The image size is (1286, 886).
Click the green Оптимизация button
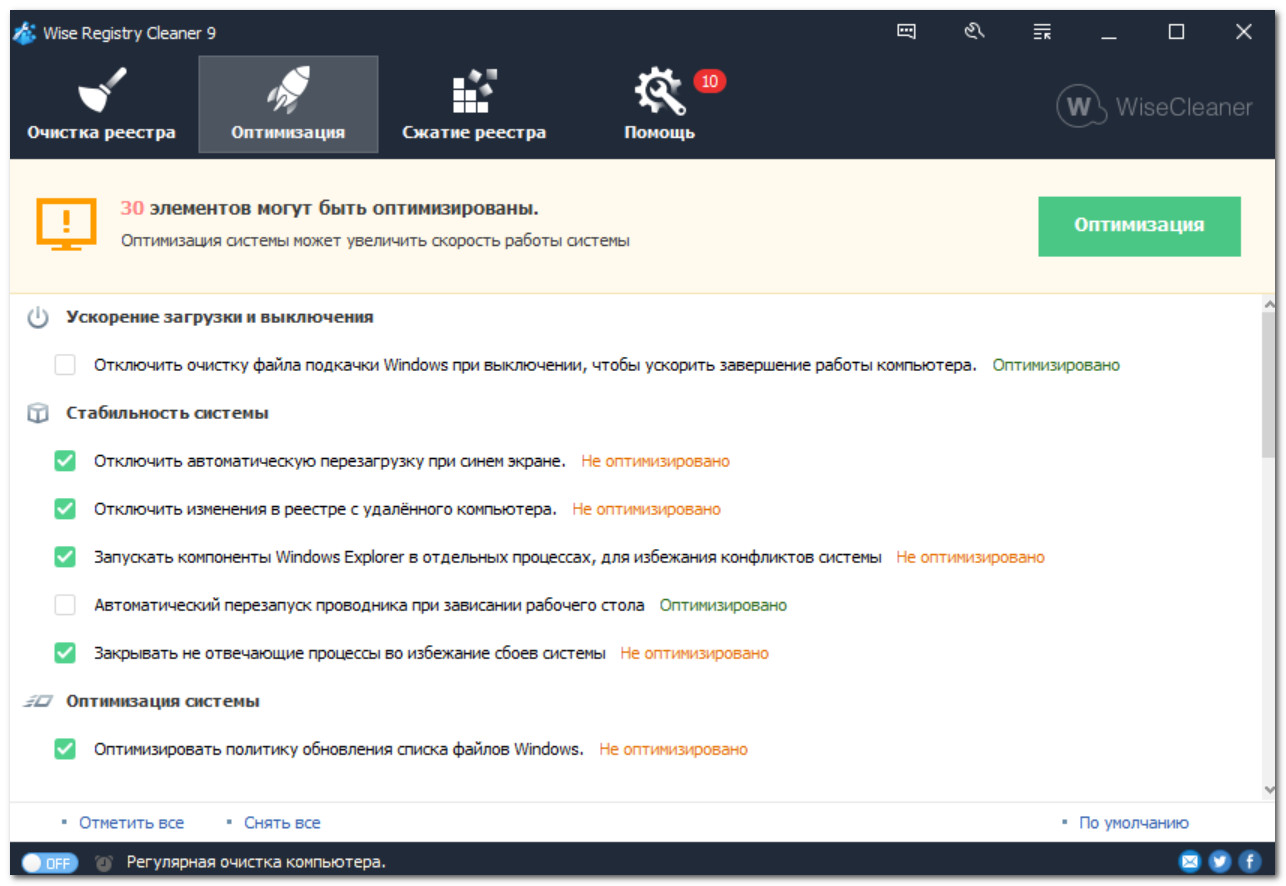pos(1139,226)
